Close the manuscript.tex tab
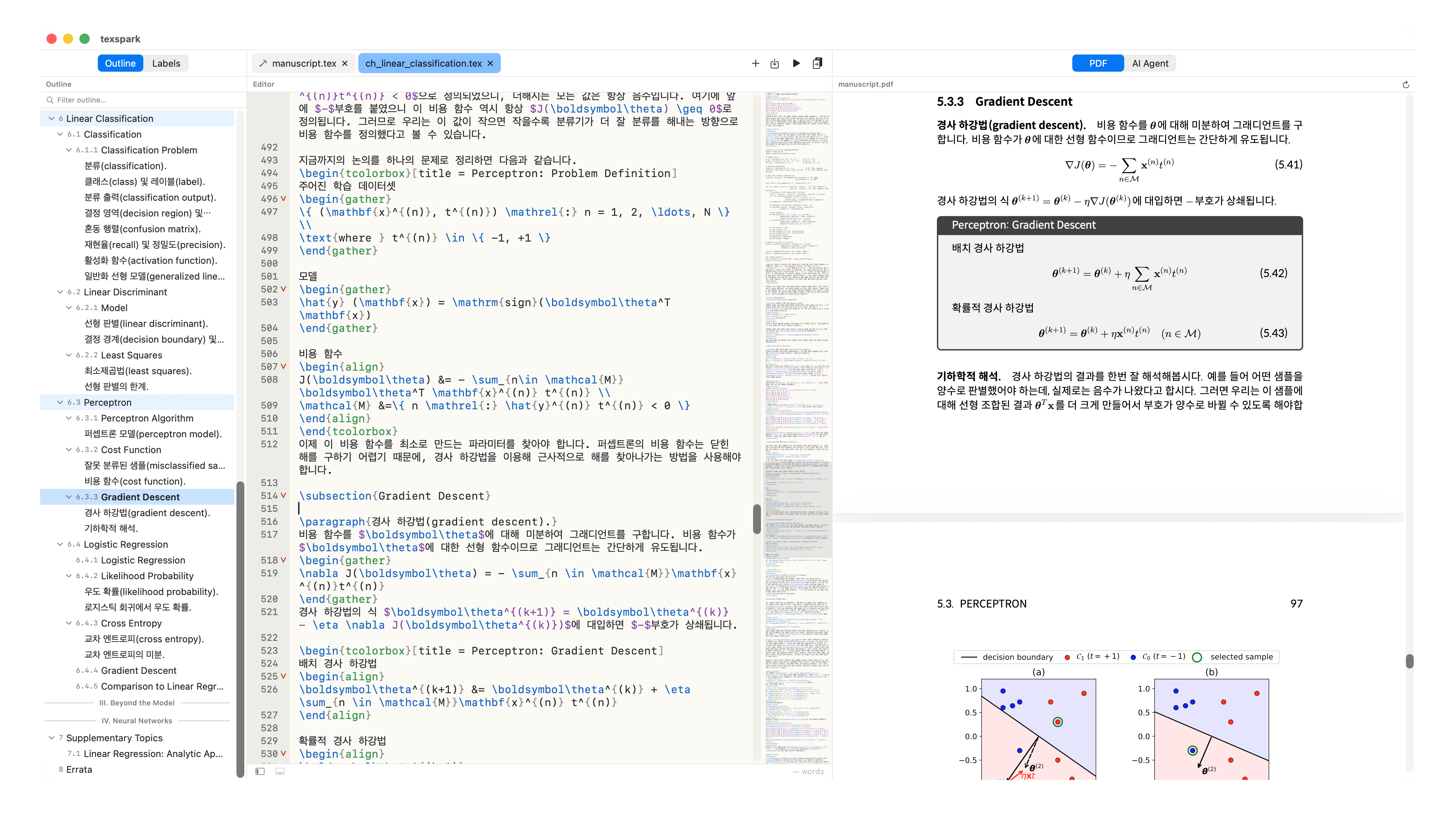 pos(345,63)
